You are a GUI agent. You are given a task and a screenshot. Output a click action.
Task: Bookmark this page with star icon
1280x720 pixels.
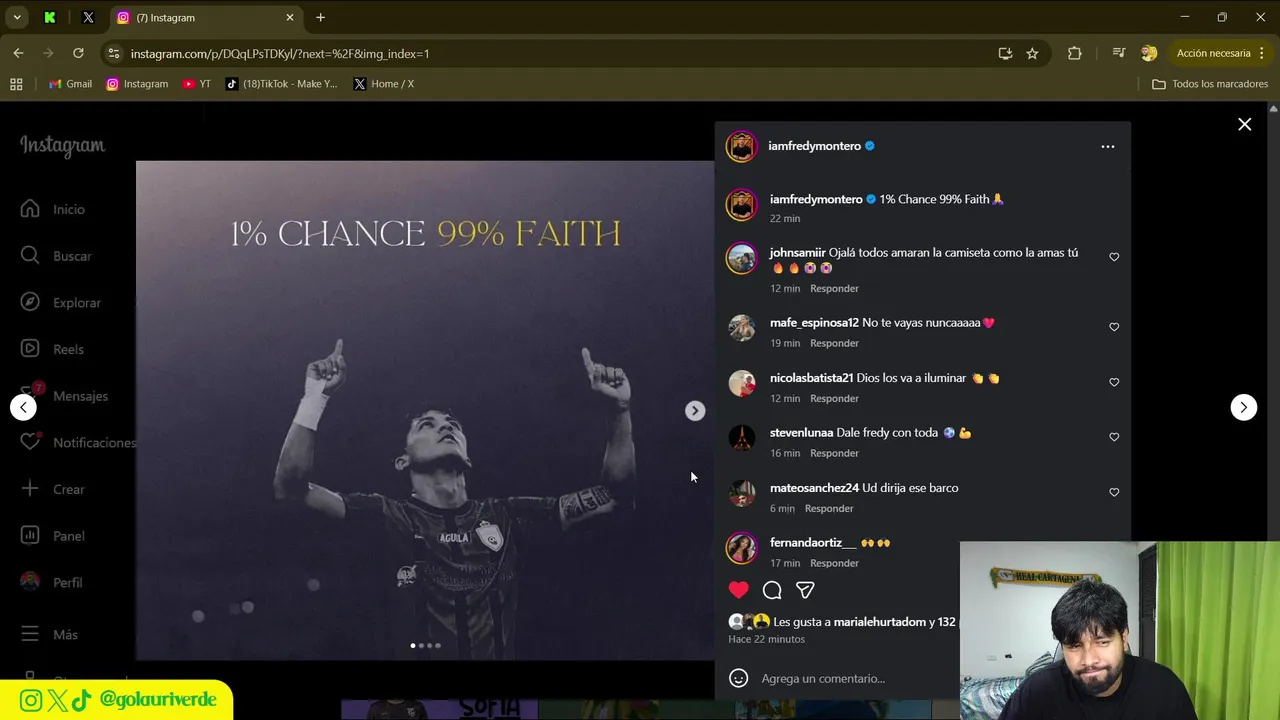(x=1032, y=53)
